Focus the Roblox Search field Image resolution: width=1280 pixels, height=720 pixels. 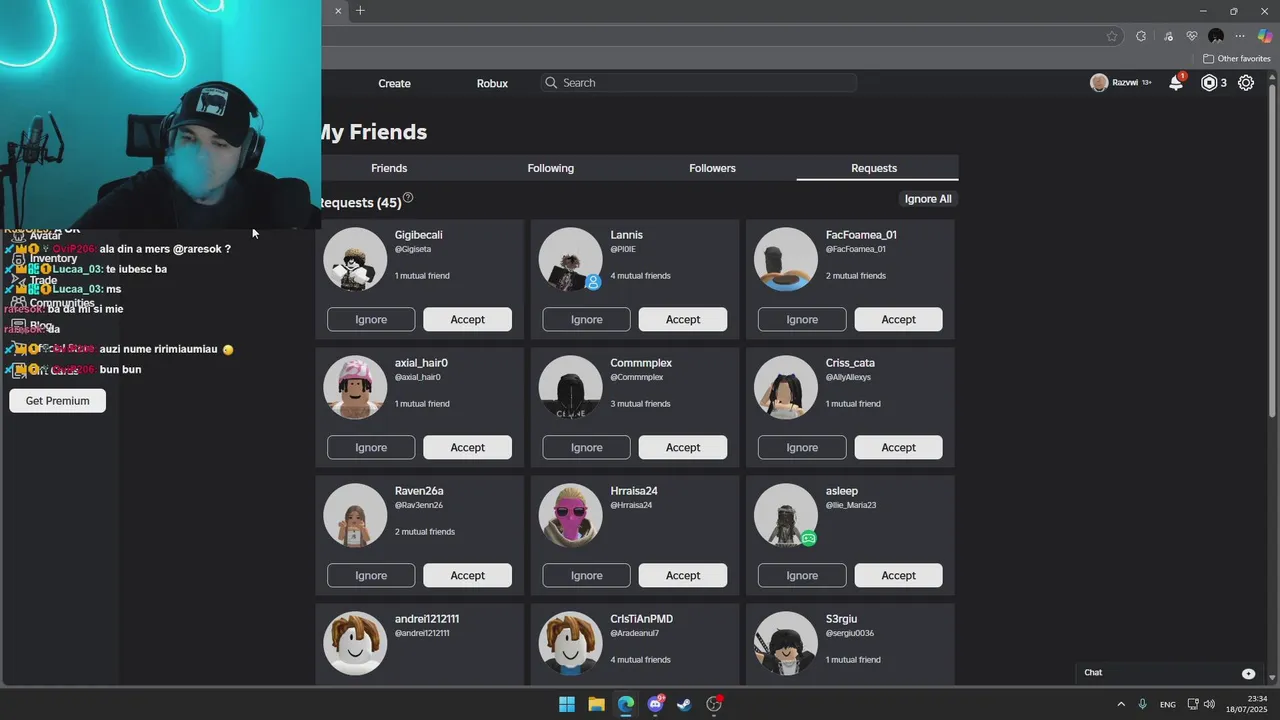(698, 83)
